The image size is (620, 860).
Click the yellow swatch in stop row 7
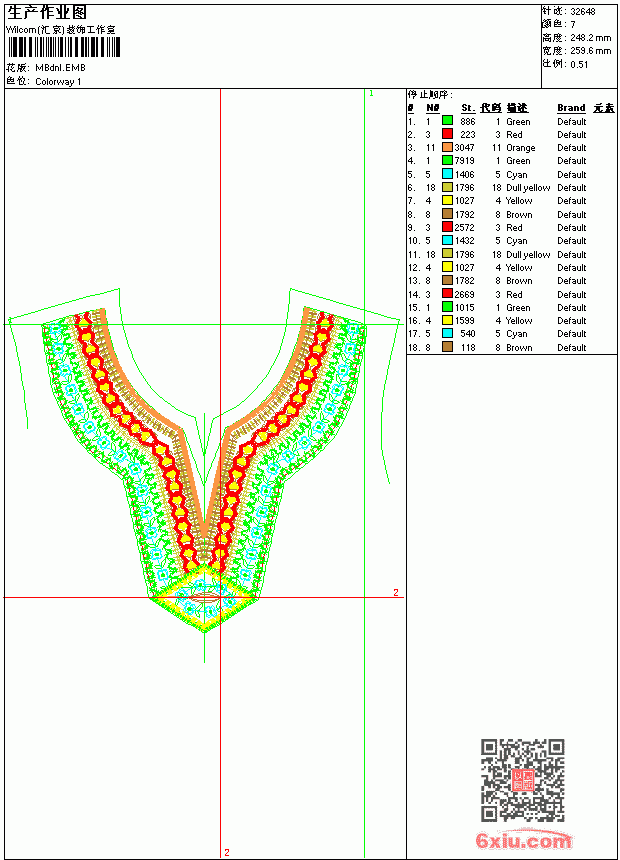447,200
